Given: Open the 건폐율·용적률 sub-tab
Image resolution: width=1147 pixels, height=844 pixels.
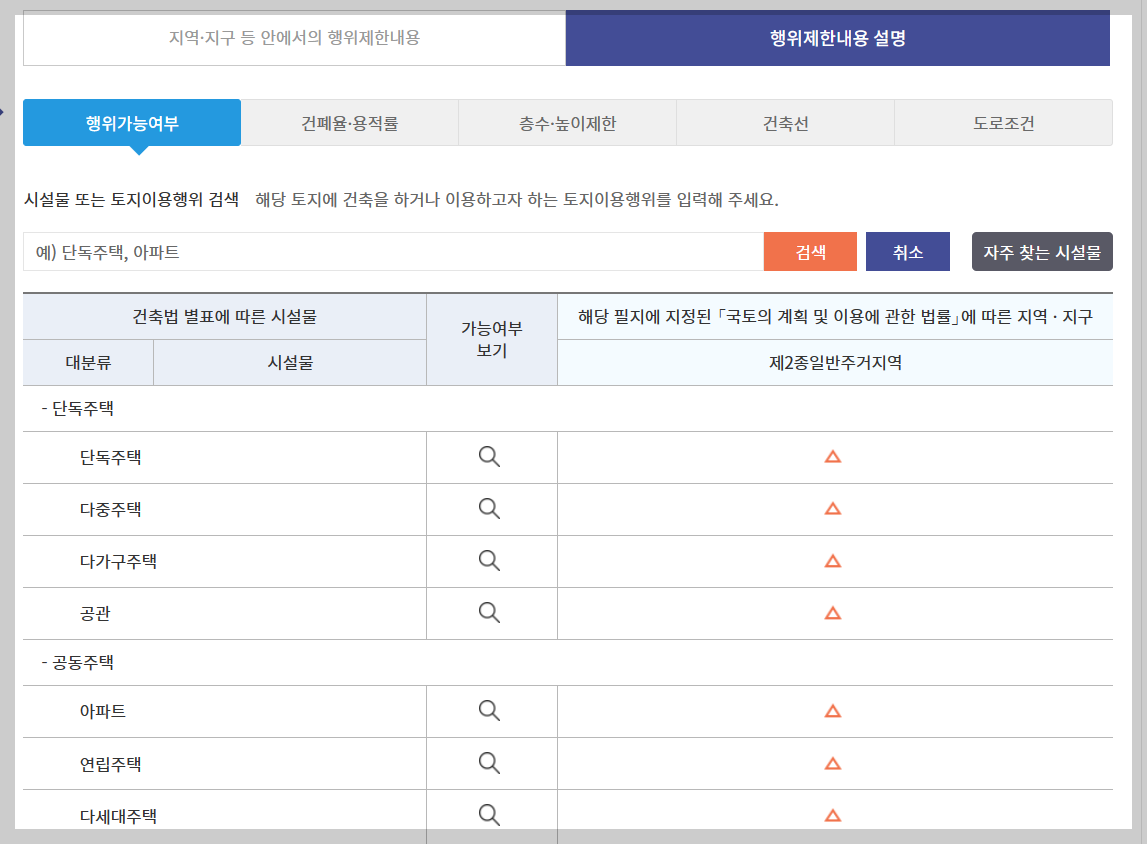Looking at the screenshot, I should click(x=350, y=123).
